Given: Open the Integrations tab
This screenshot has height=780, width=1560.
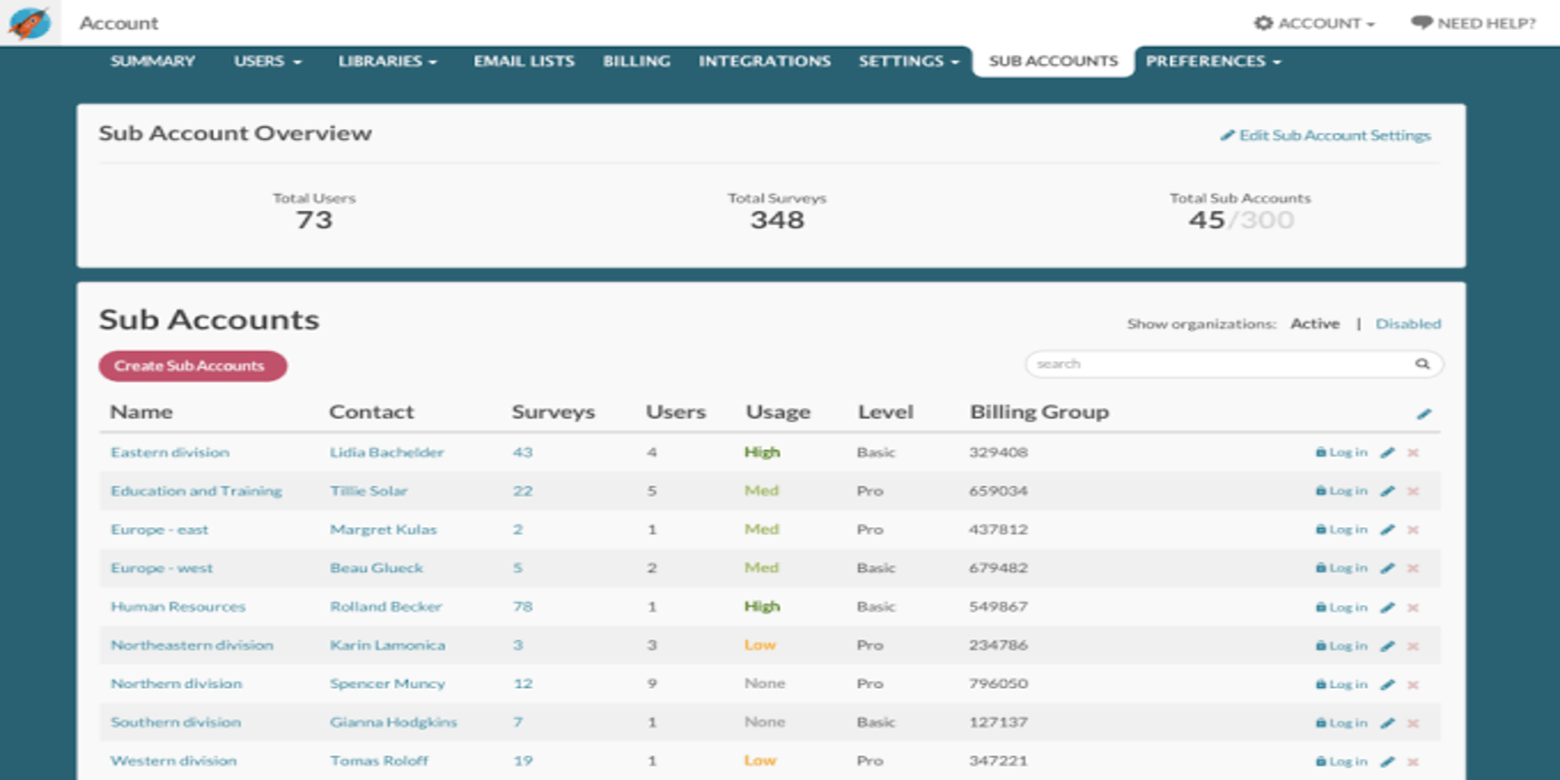Looking at the screenshot, I should pyautogui.click(x=764, y=61).
